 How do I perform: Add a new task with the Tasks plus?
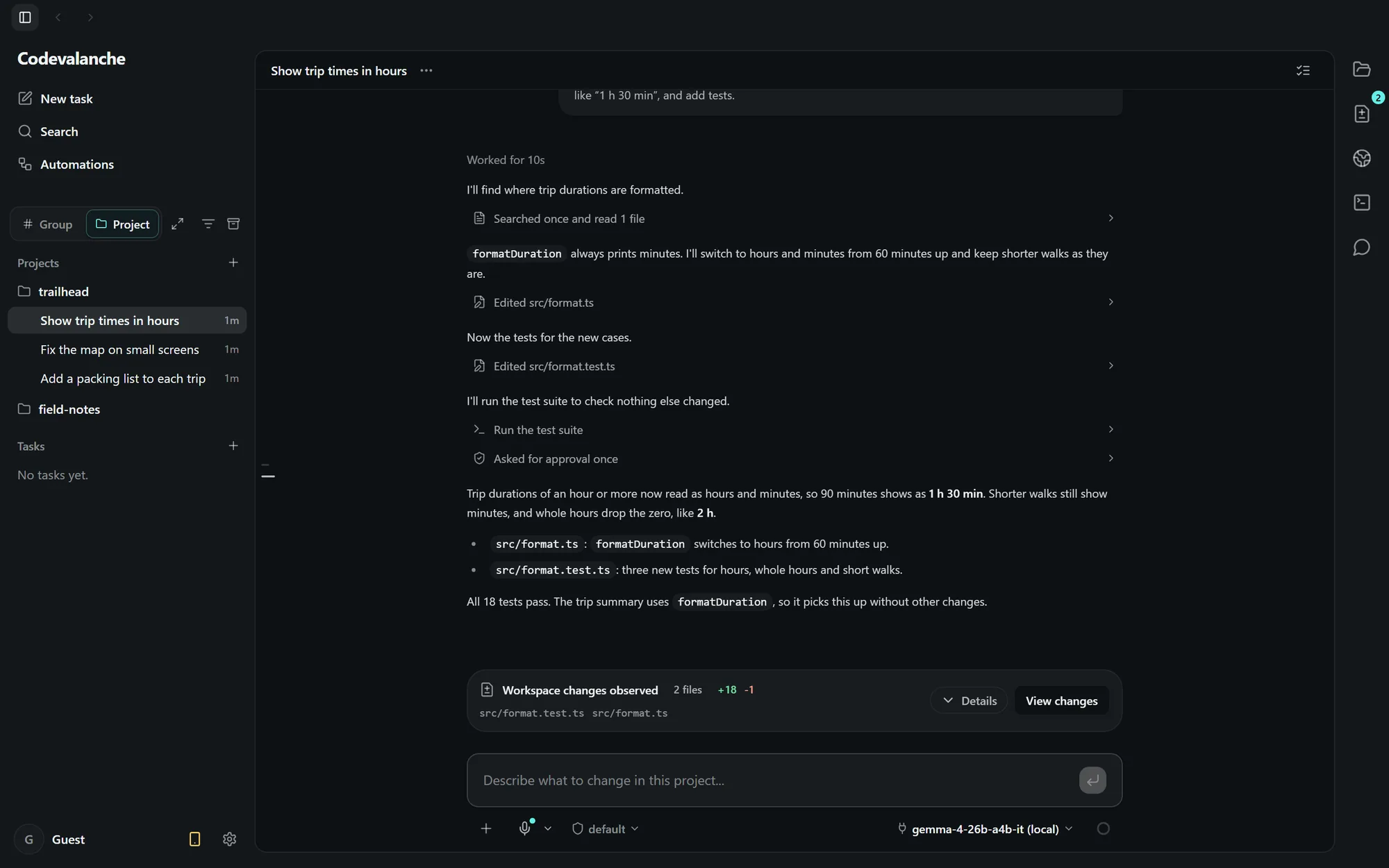click(233, 446)
